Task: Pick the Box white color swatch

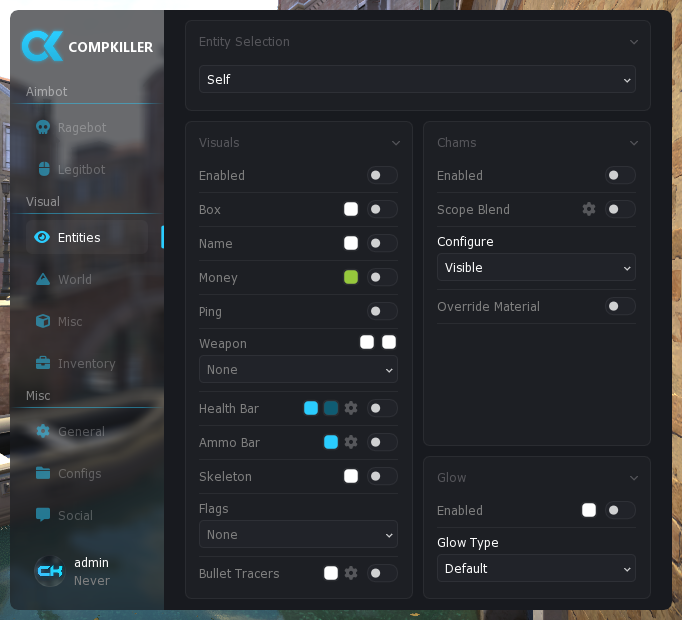Action: point(351,209)
